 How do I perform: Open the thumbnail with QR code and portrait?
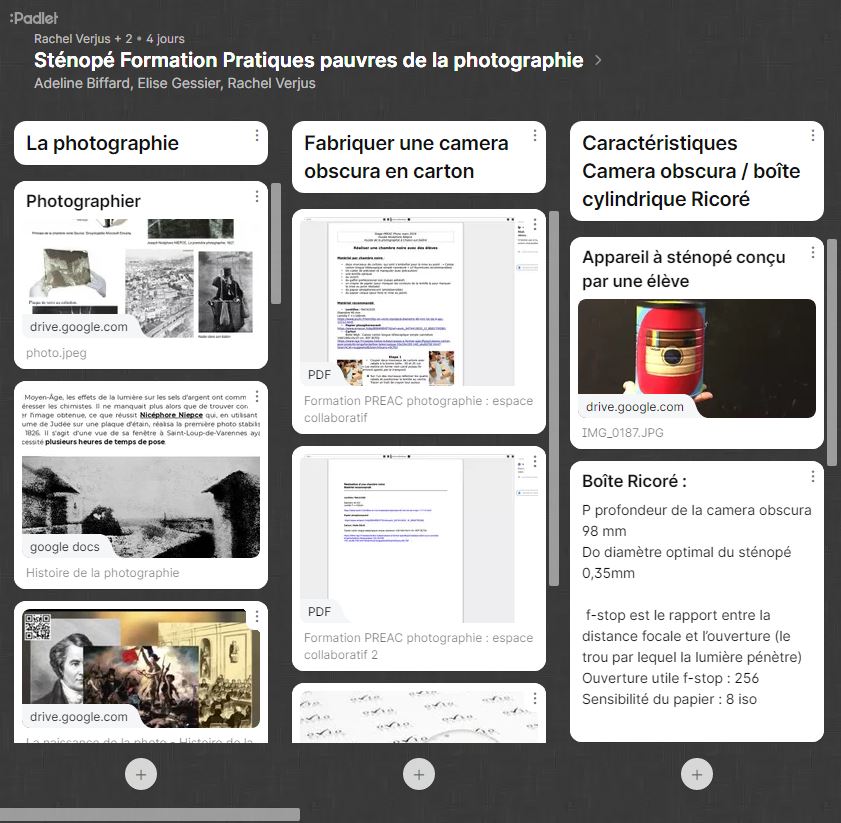[x=141, y=668]
